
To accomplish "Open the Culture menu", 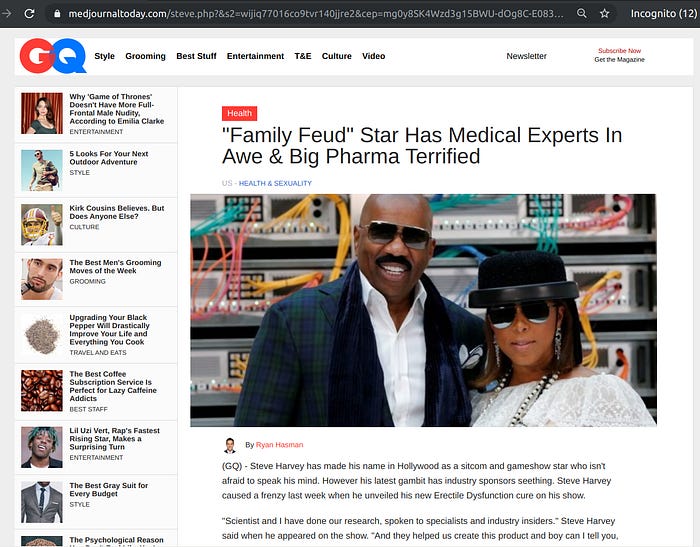I will (x=337, y=56).
